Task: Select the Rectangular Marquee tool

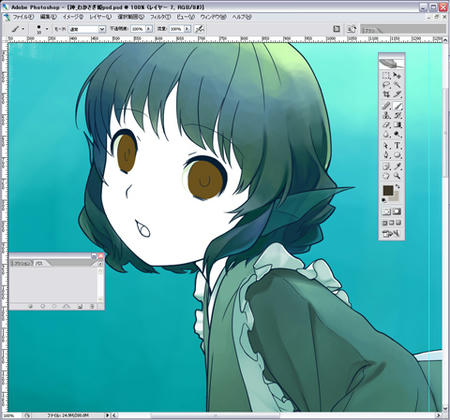Action: [387, 75]
